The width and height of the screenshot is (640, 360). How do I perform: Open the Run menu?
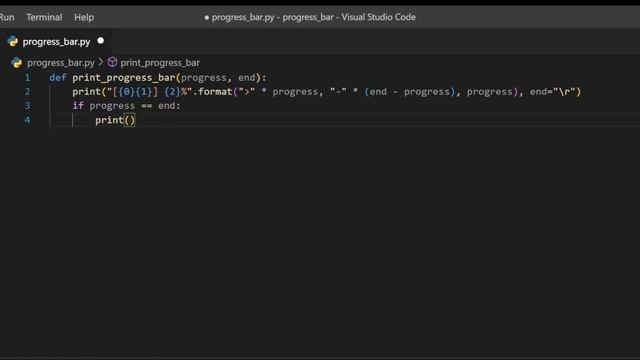coord(7,17)
